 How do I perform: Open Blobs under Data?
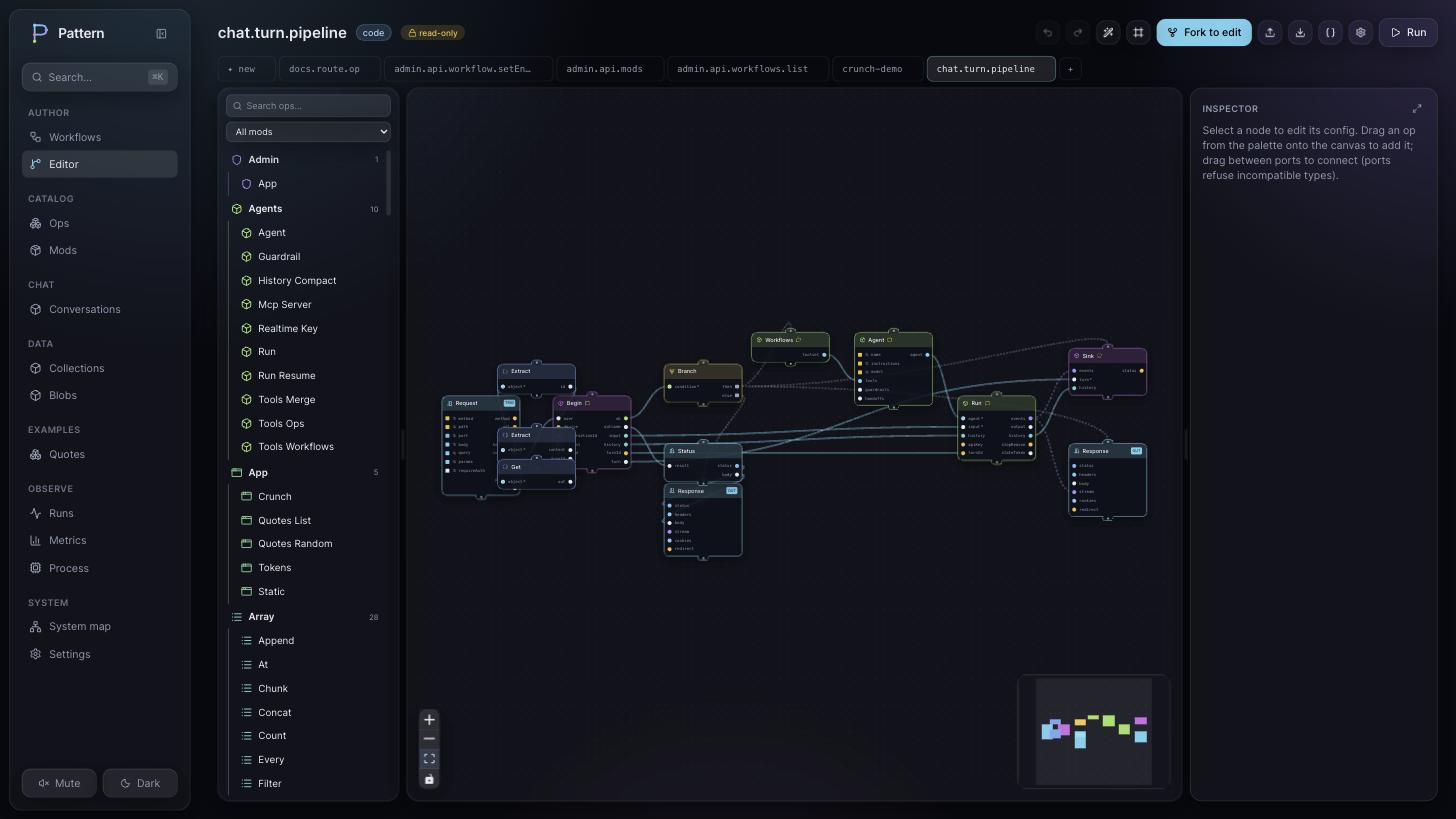click(x=100, y=395)
